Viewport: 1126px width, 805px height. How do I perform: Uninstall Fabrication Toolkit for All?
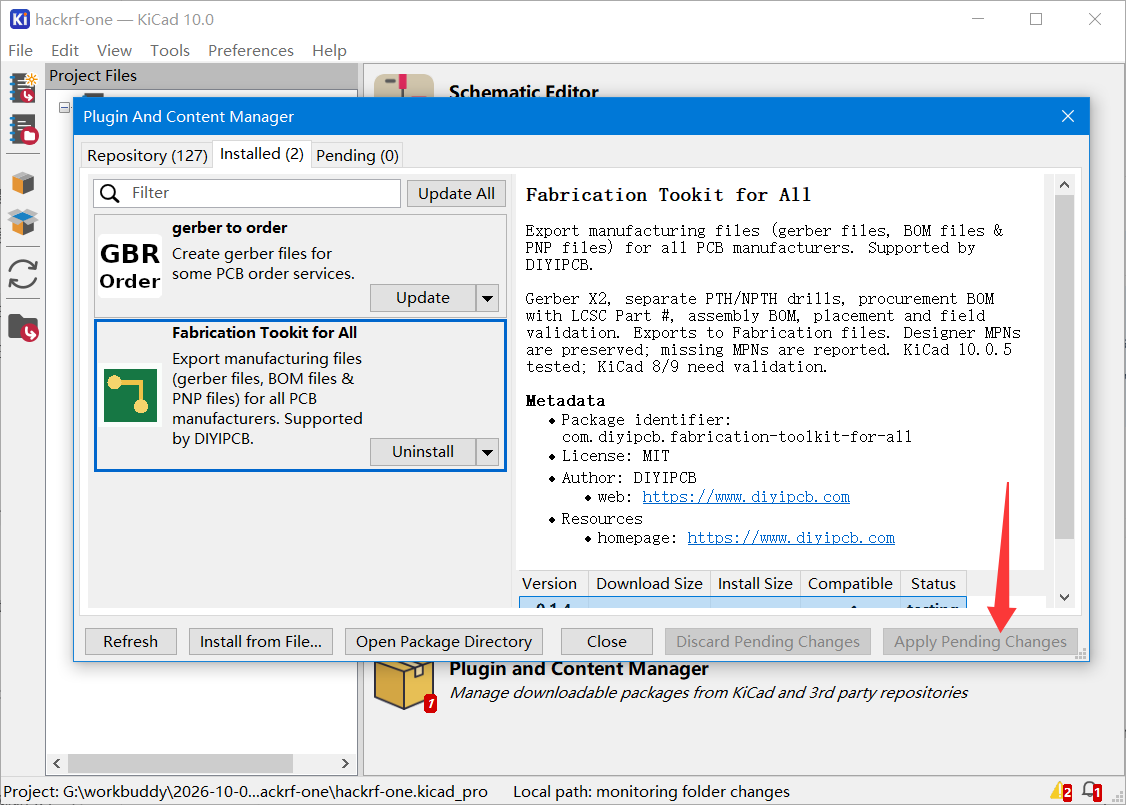[x=423, y=452]
